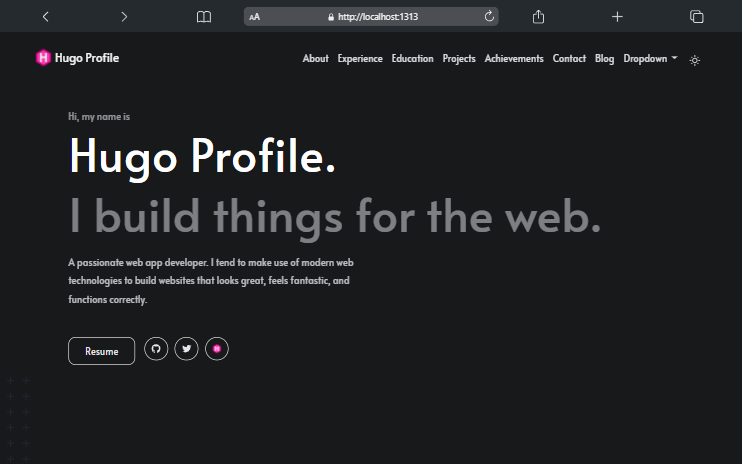This screenshot has width=742, height=464.
Task: Click the browser forward arrow
Action: pyautogui.click(x=124, y=17)
